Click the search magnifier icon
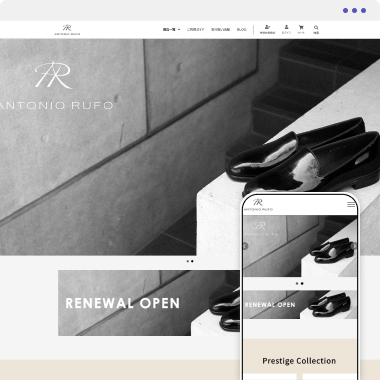Viewport: 380px width, 380px height. tap(316, 28)
